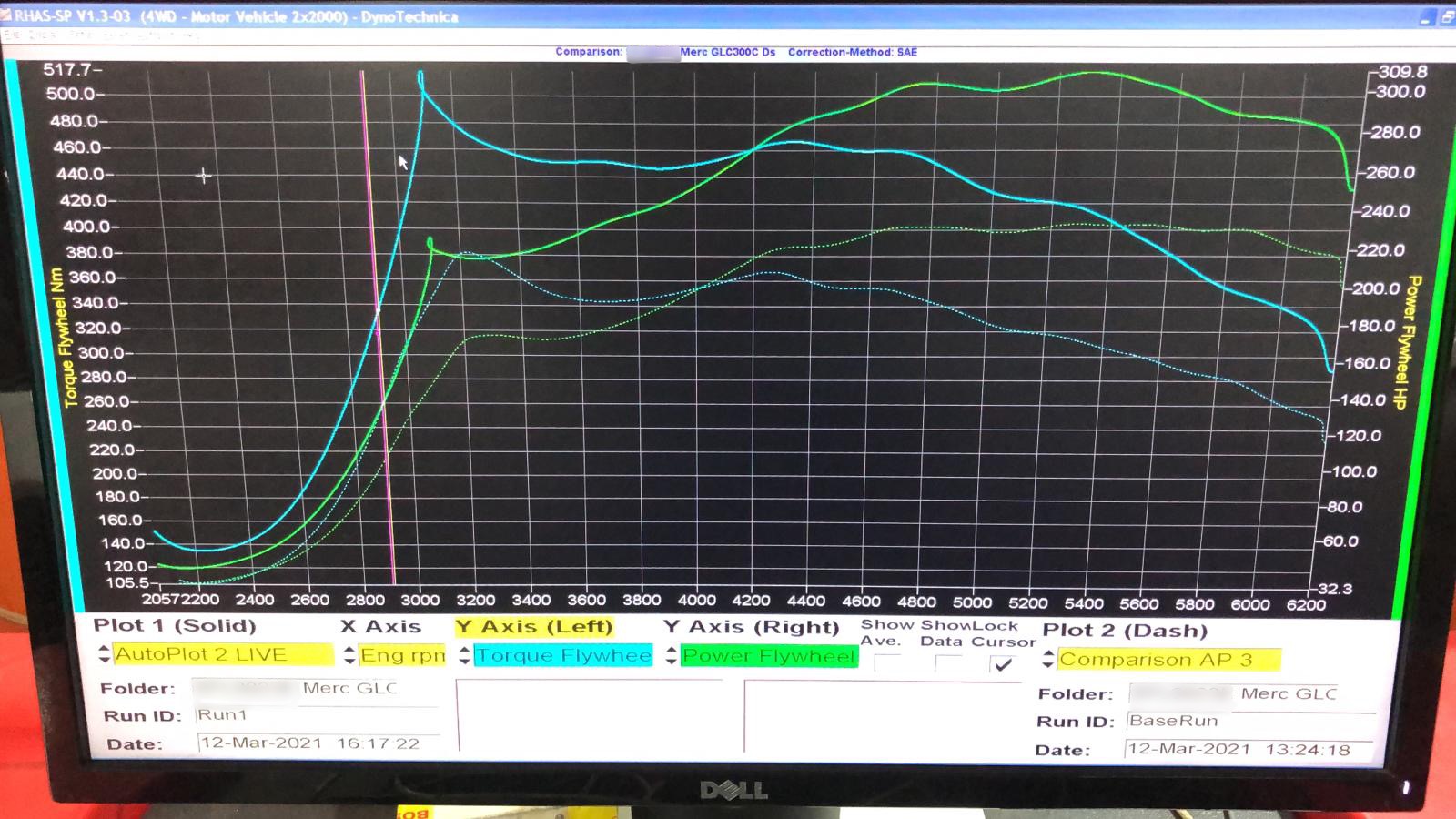The height and width of the screenshot is (819, 1456).
Task: Click the X Axis stepper arrows beside Eng rpm
Action: tap(350, 655)
